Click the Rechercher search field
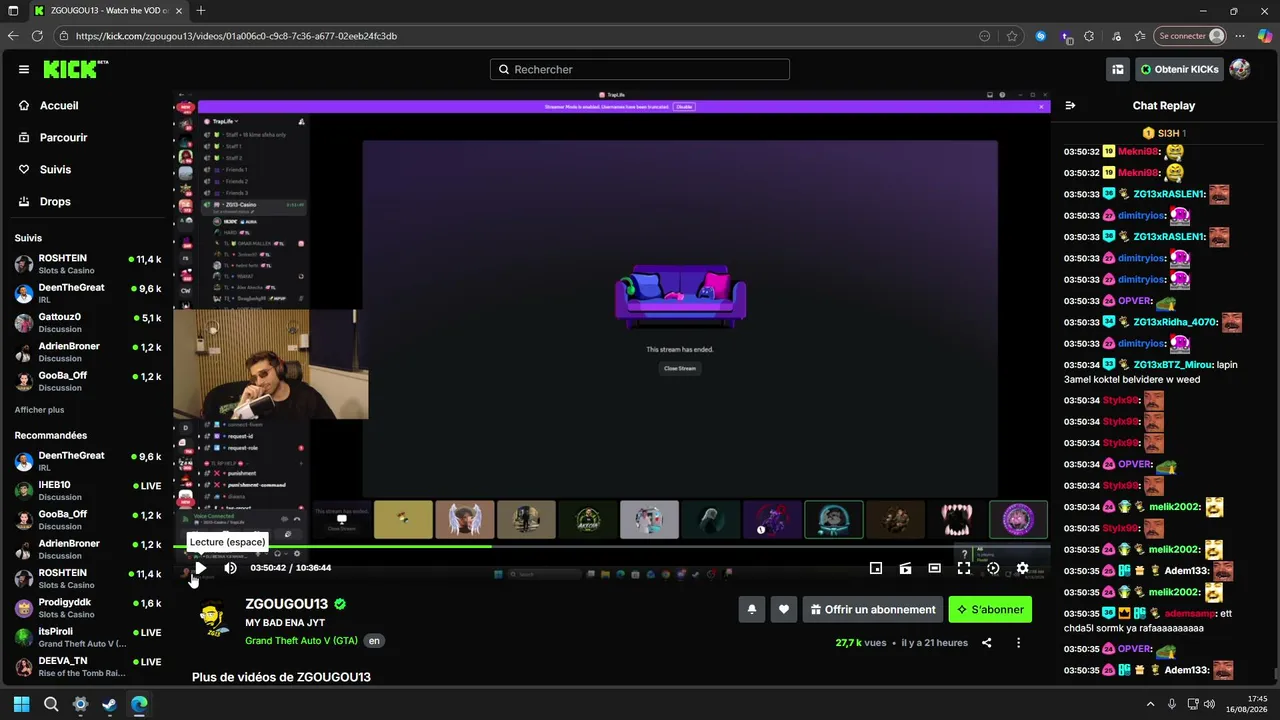Screen dimensions: 1280x720 (x=640, y=69)
